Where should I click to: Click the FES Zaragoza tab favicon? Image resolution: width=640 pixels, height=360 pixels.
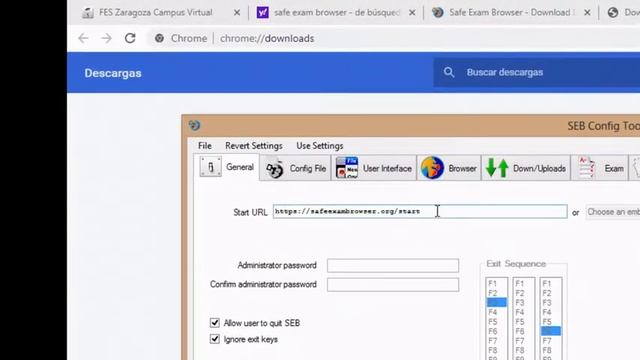[x=88, y=13]
